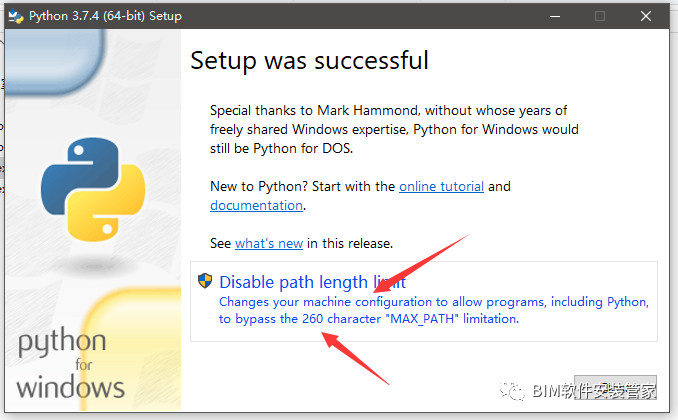Click the Python installer icon in title bar

pyautogui.click(x=16, y=16)
